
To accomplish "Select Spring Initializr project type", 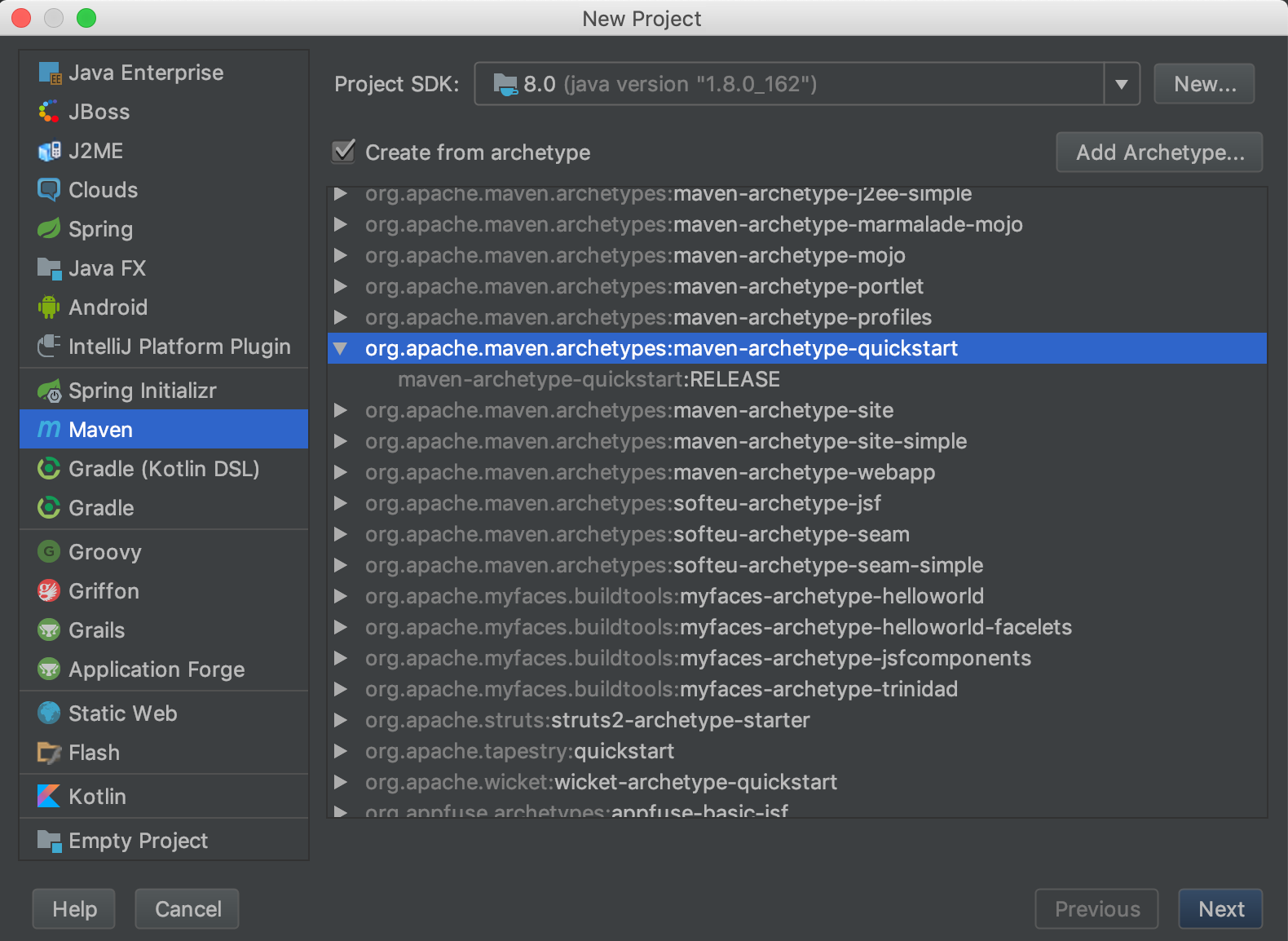I will (x=142, y=391).
